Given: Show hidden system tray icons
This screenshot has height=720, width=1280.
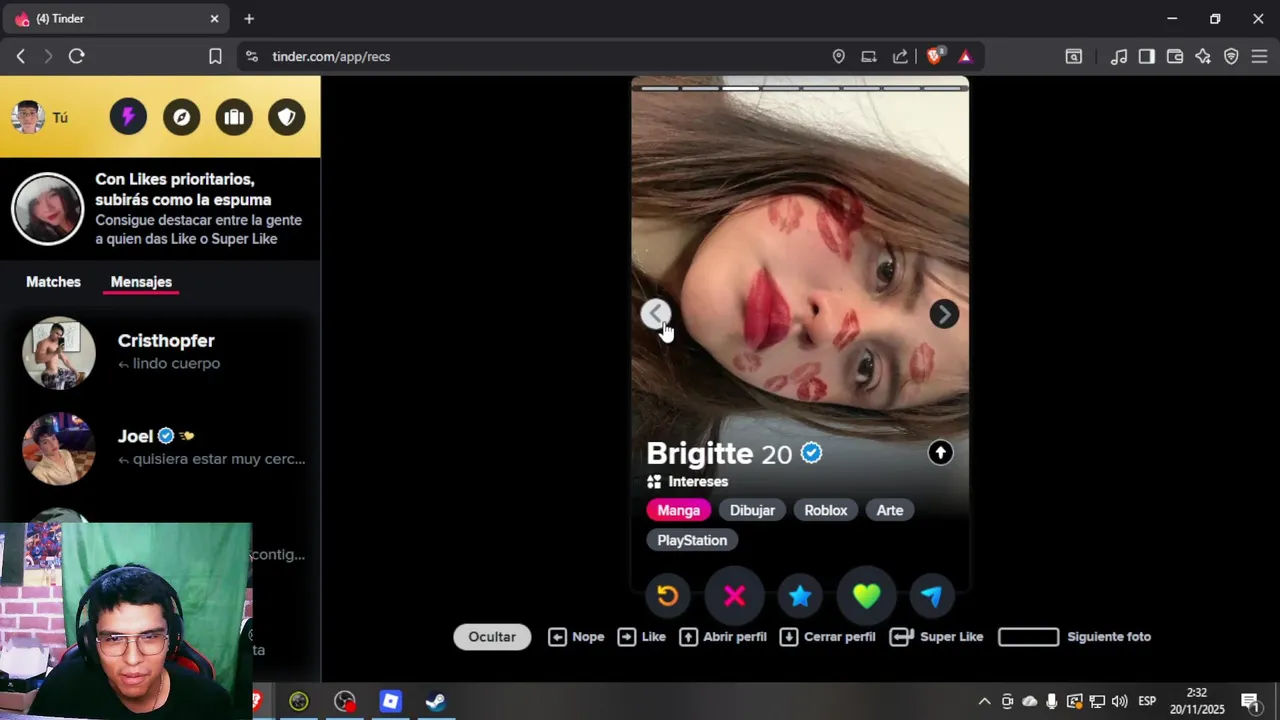Looking at the screenshot, I should coord(984,701).
